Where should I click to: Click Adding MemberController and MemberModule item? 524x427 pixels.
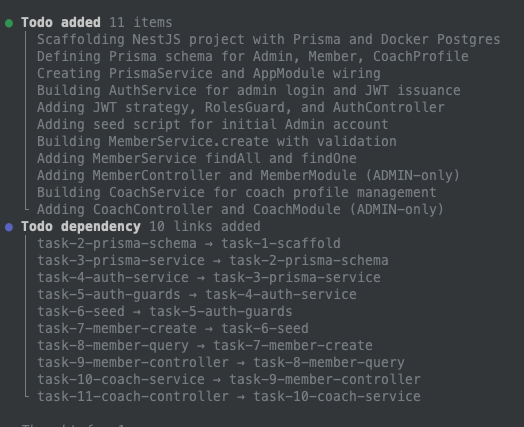pyautogui.click(x=248, y=175)
